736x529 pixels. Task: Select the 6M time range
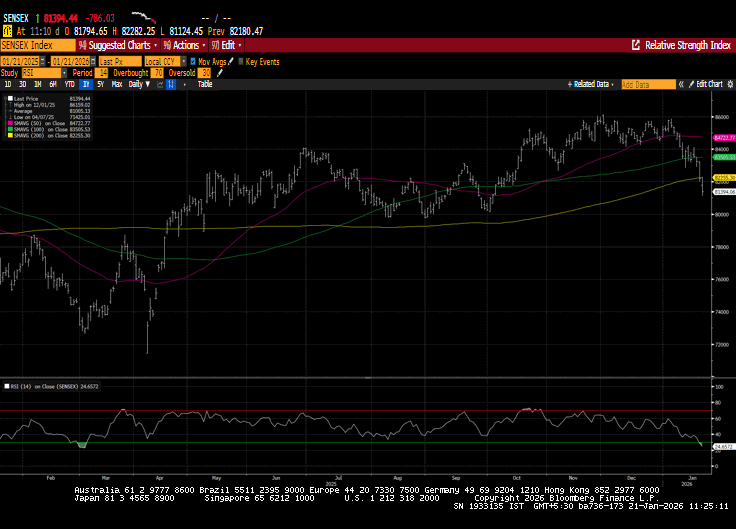click(x=53, y=84)
